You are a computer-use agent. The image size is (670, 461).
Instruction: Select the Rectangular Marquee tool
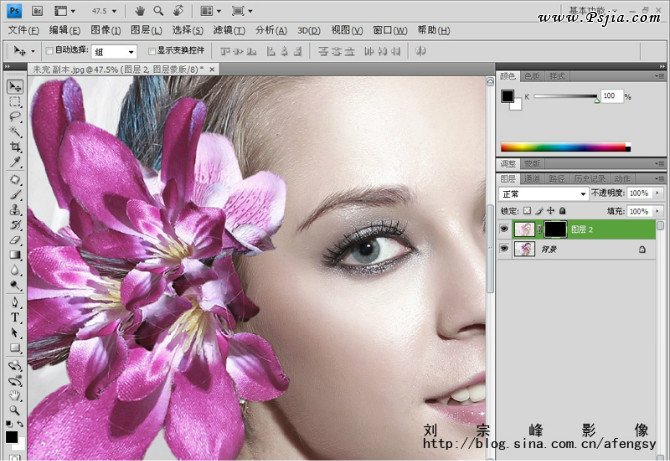[15, 101]
